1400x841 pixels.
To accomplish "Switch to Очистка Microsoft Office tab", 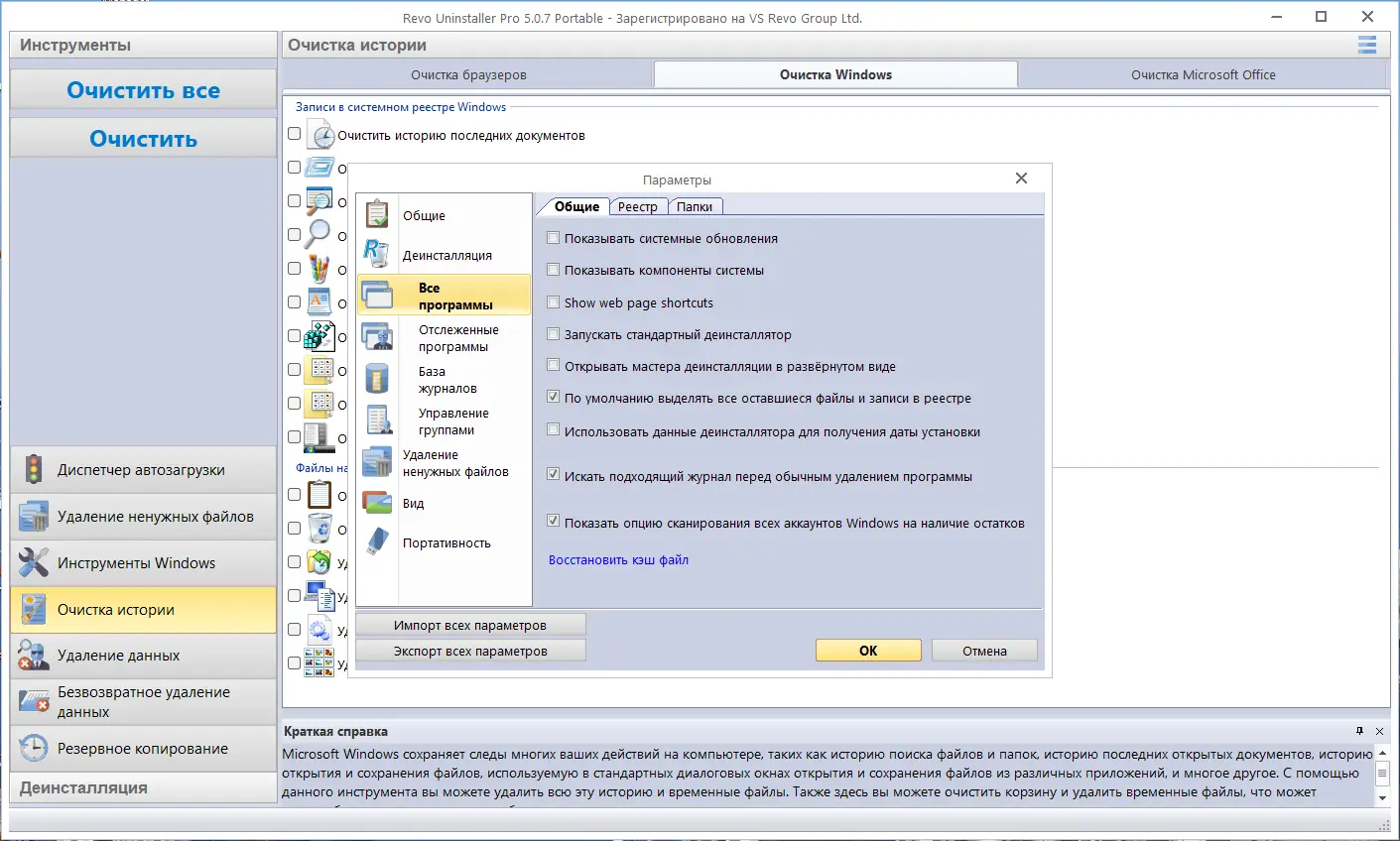I will point(1204,74).
